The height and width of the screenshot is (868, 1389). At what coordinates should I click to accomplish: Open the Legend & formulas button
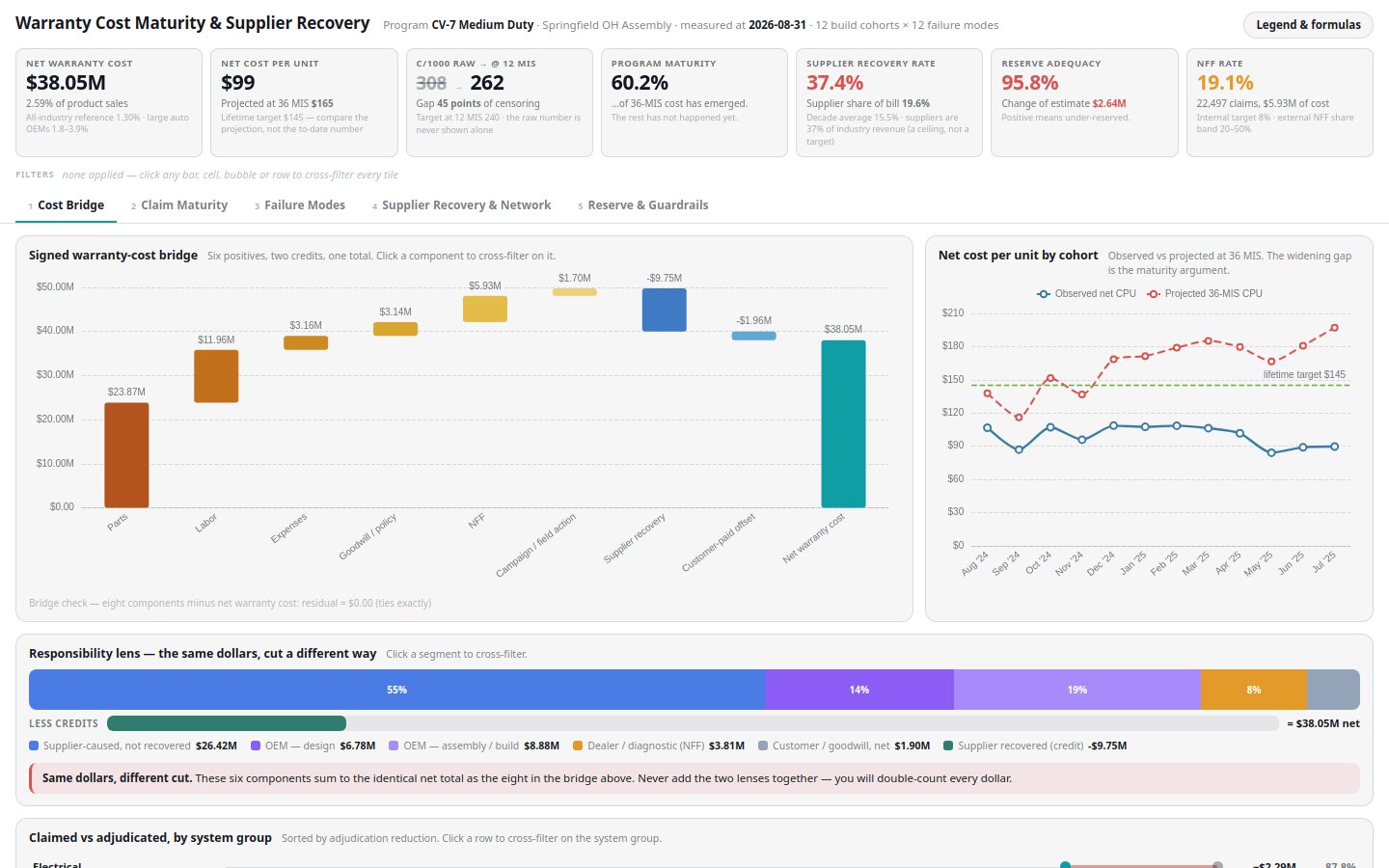point(1308,25)
